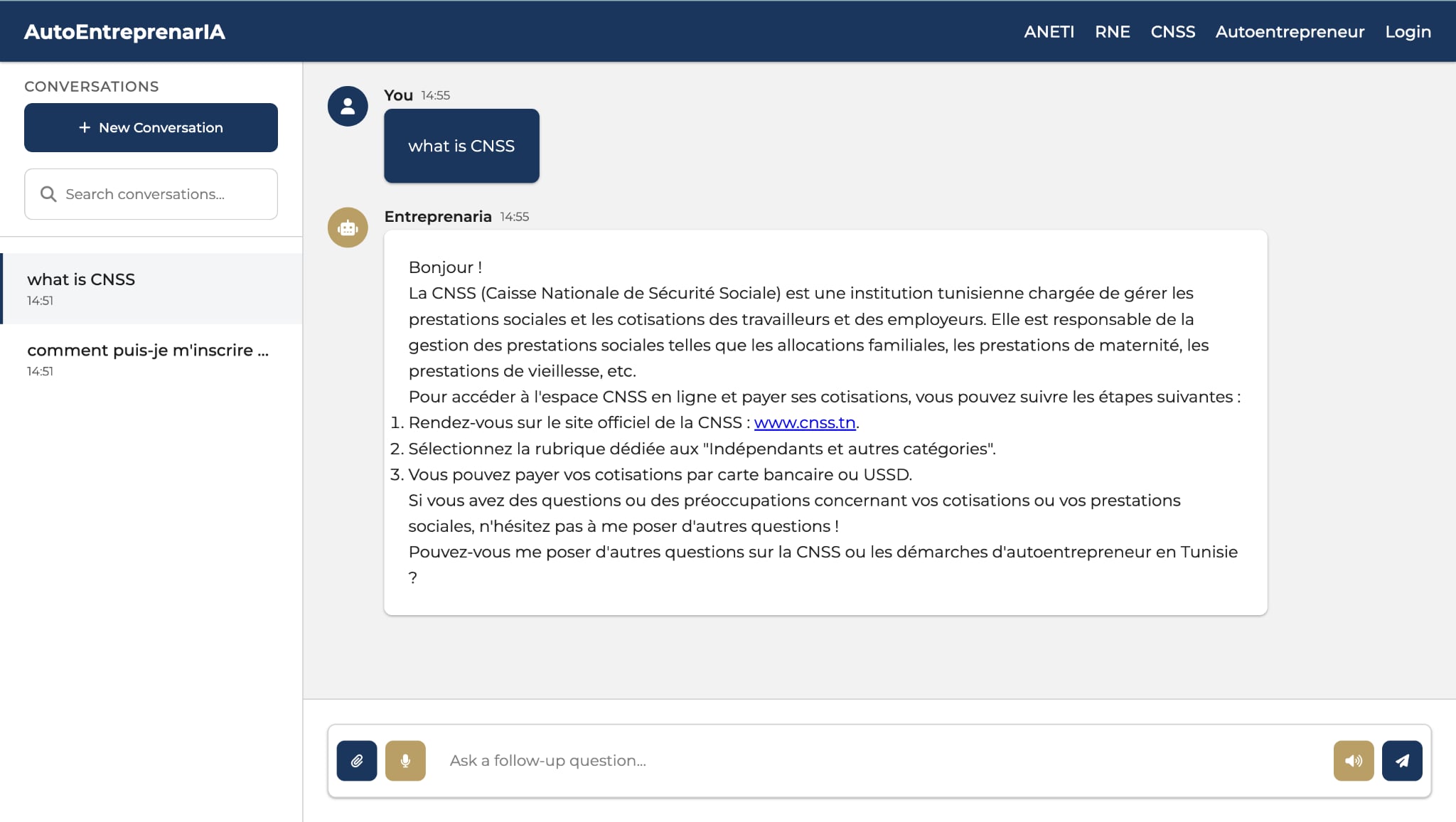Viewport: 1456px width, 822px height.
Task: Open the Autoentrepreneur nav link
Action: pyautogui.click(x=1290, y=32)
